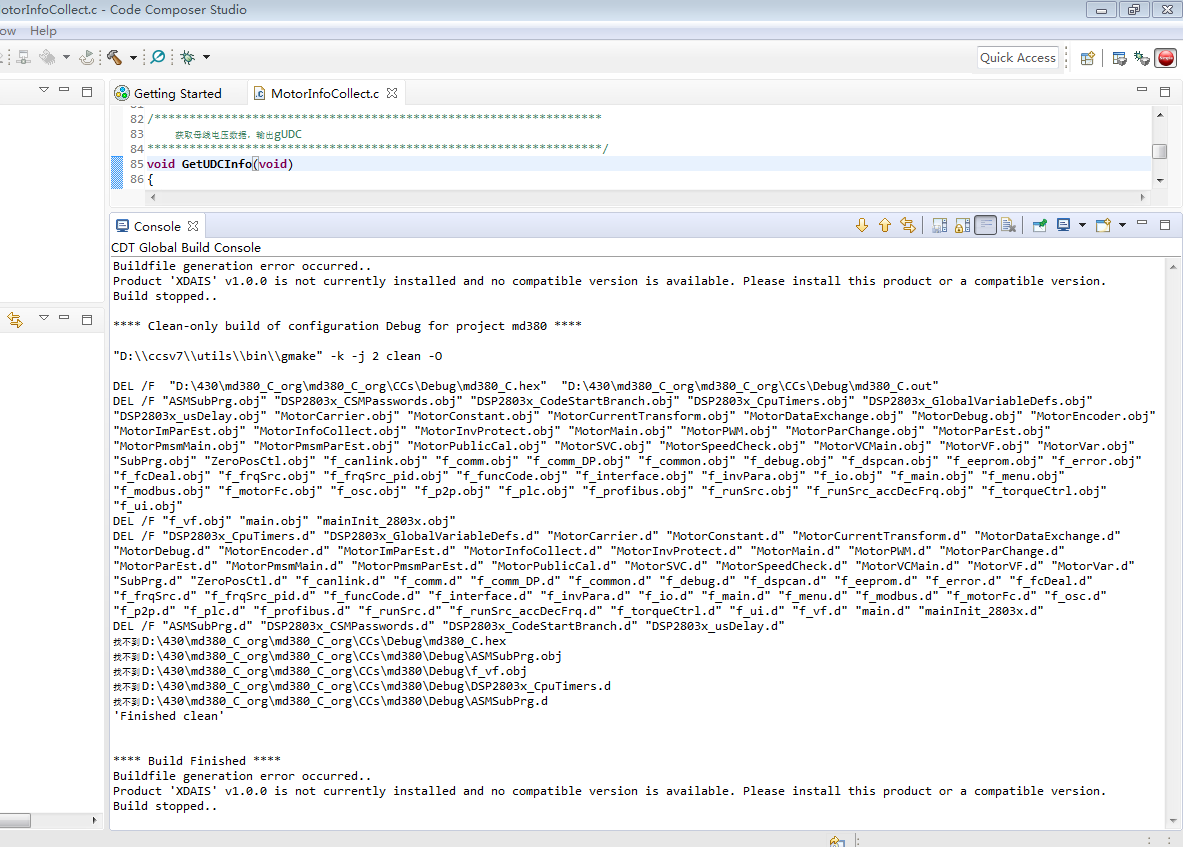Minimize the lower-left side panel
The width and height of the screenshot is (1183, 847).
[64, 318]
